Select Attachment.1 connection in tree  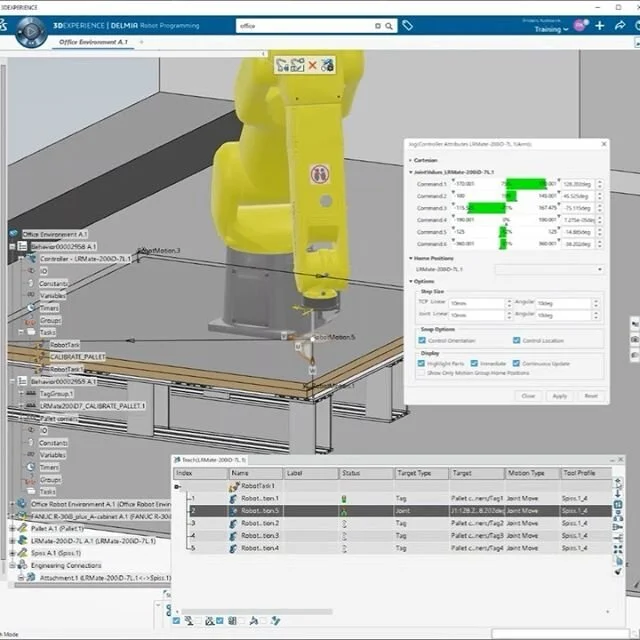click(105, 578)
